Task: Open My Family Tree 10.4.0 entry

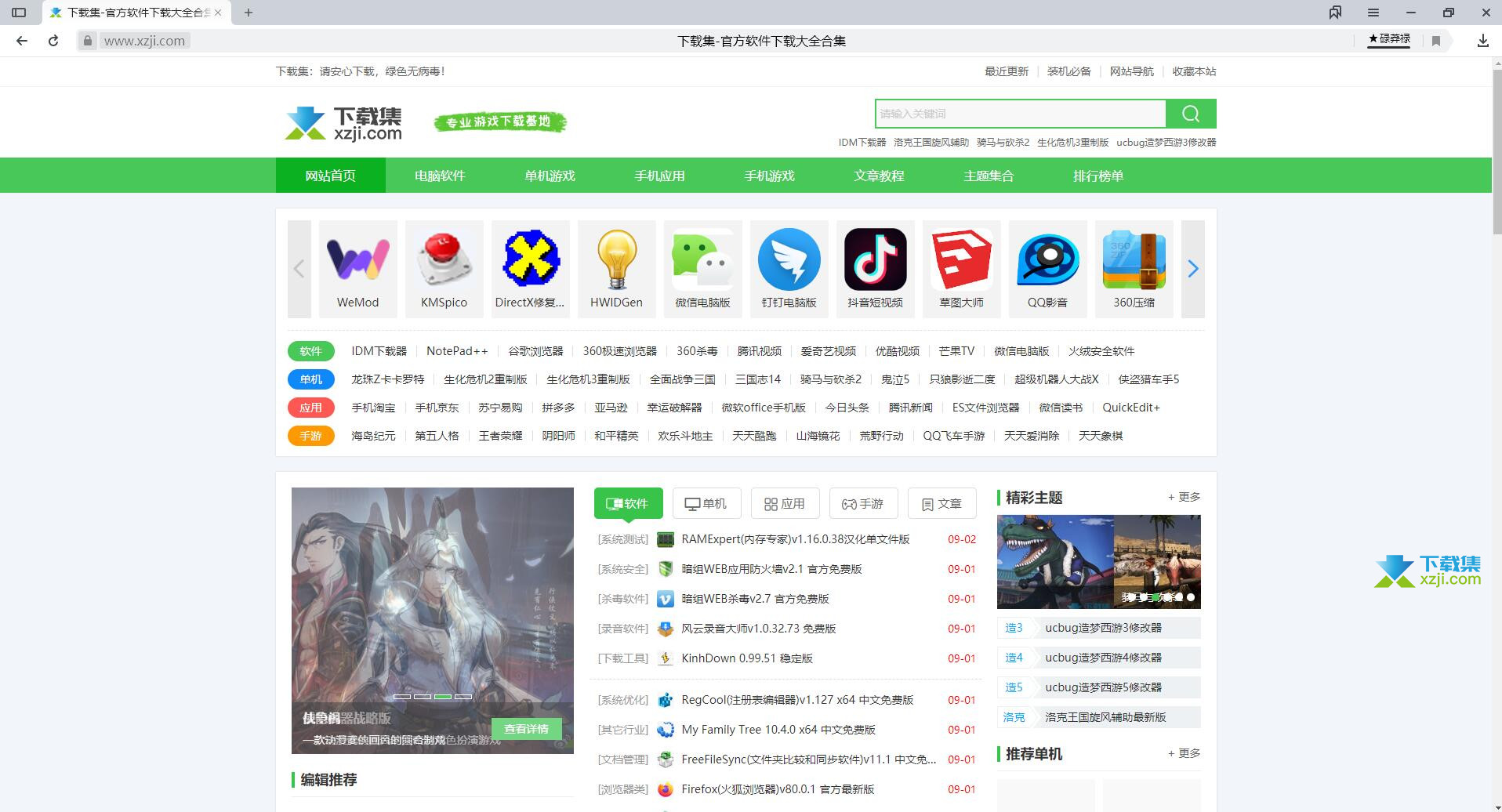Action: [778, 730]
